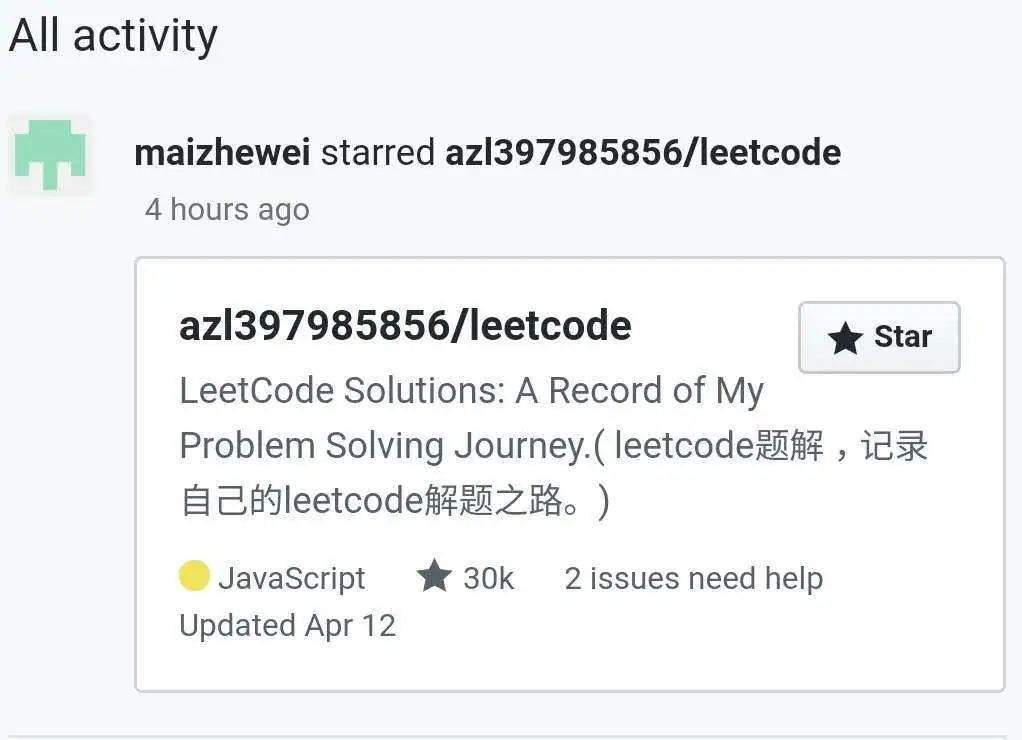Select the JavaScript language label

coord(291,578)
